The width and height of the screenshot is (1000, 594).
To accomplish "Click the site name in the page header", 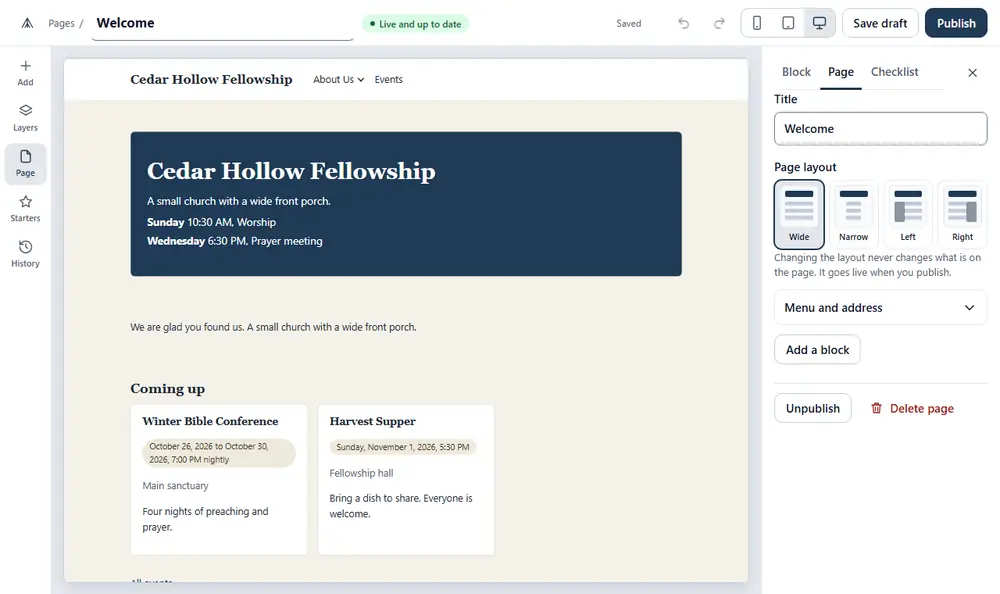I will pyautogui.click(x=211, y=80).
